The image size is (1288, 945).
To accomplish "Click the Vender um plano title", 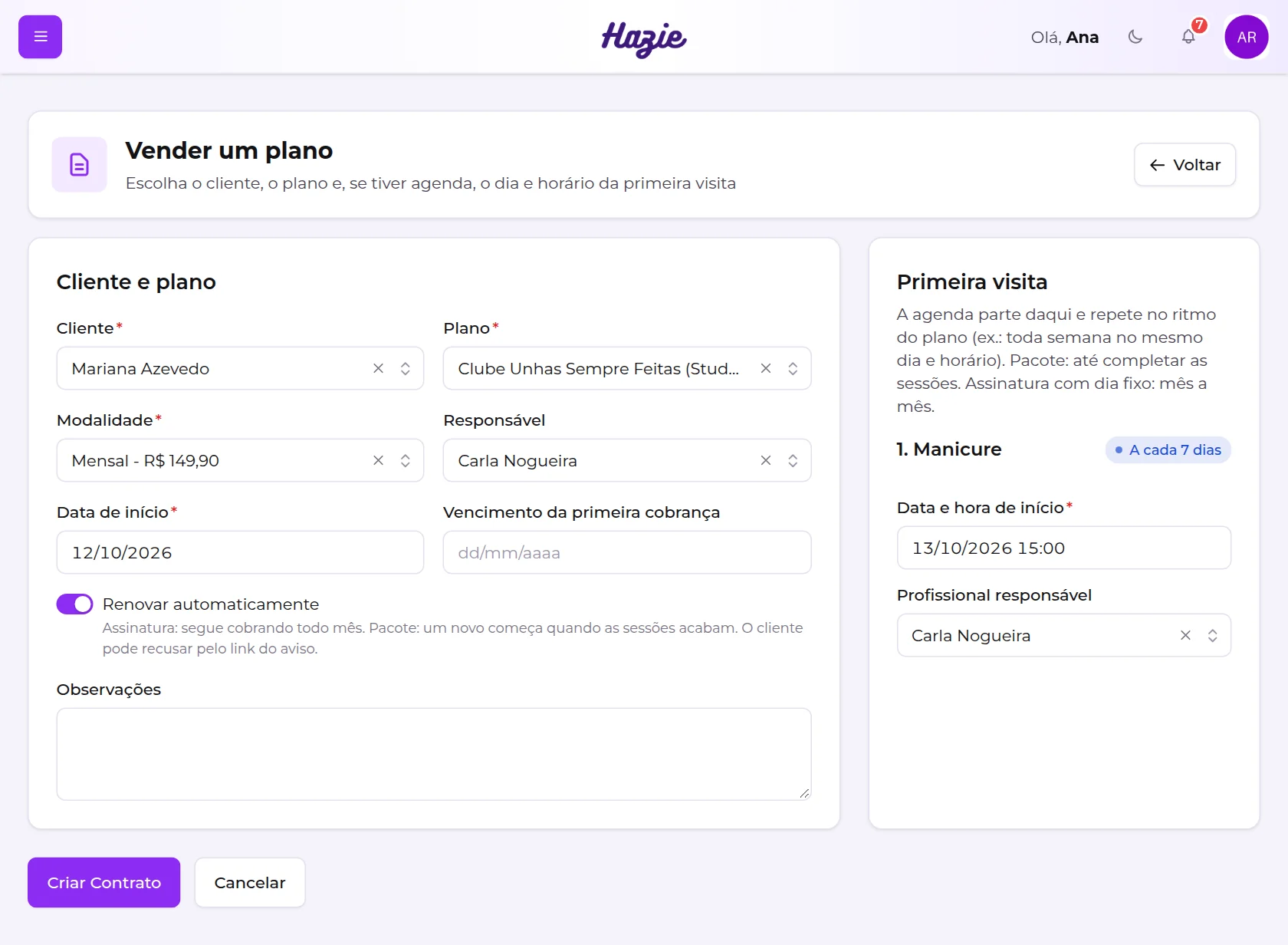I will point(229,150).
